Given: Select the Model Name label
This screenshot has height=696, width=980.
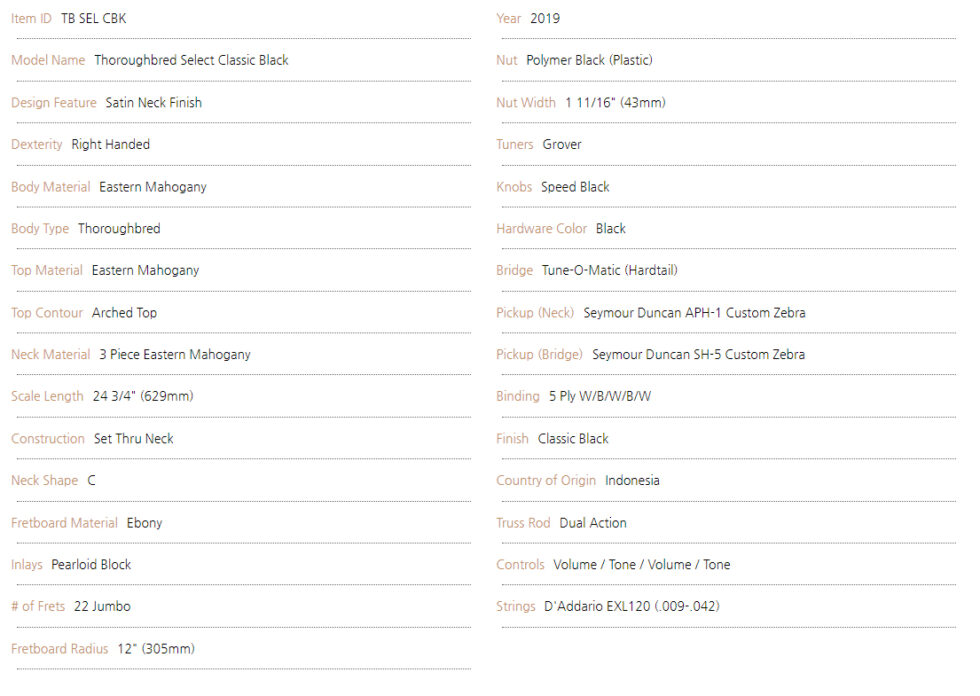Looking at the screenshot, I should coord(48,61).
